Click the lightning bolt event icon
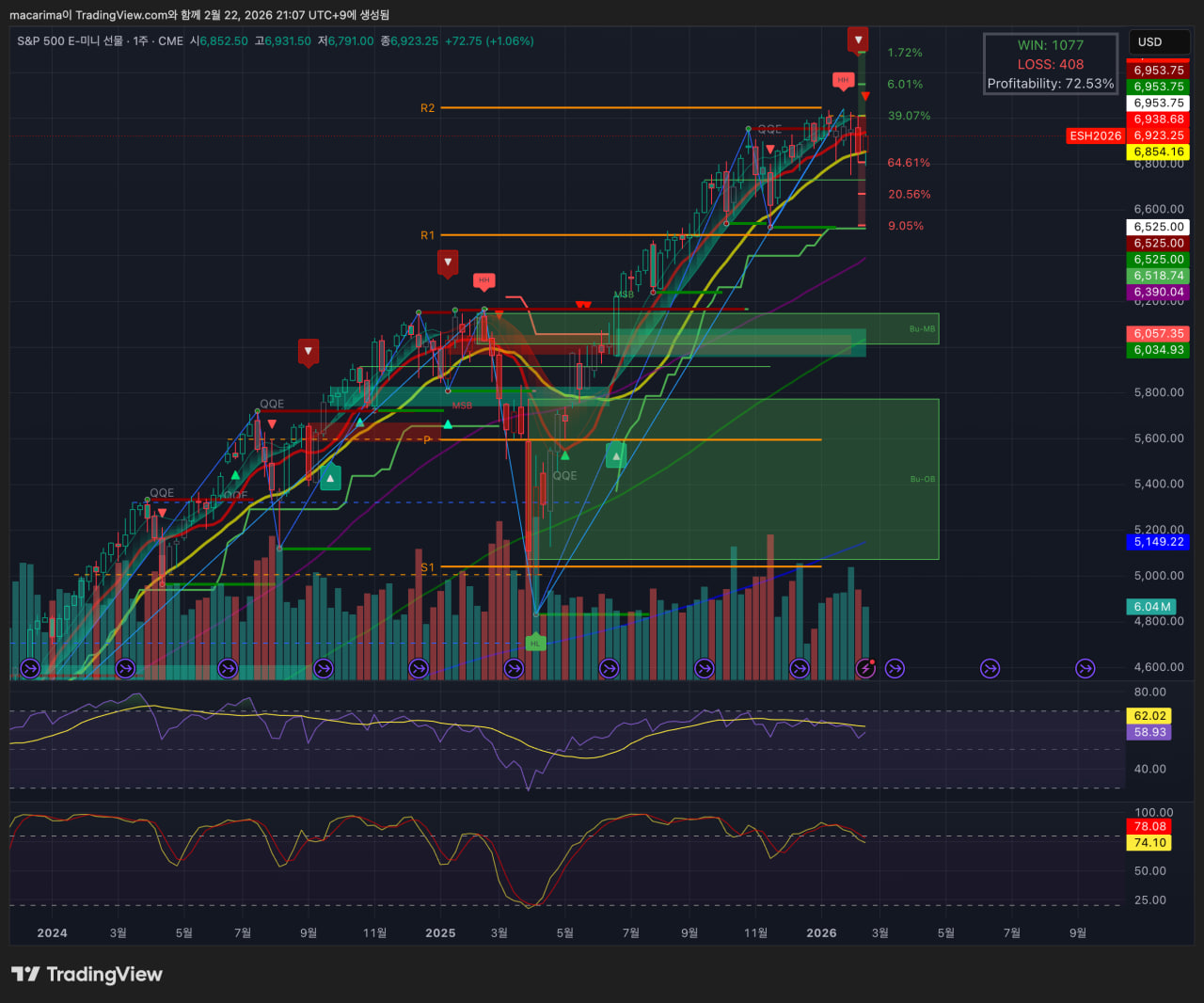Screen dimensions: 1204x1003 [x=865, y=668]
